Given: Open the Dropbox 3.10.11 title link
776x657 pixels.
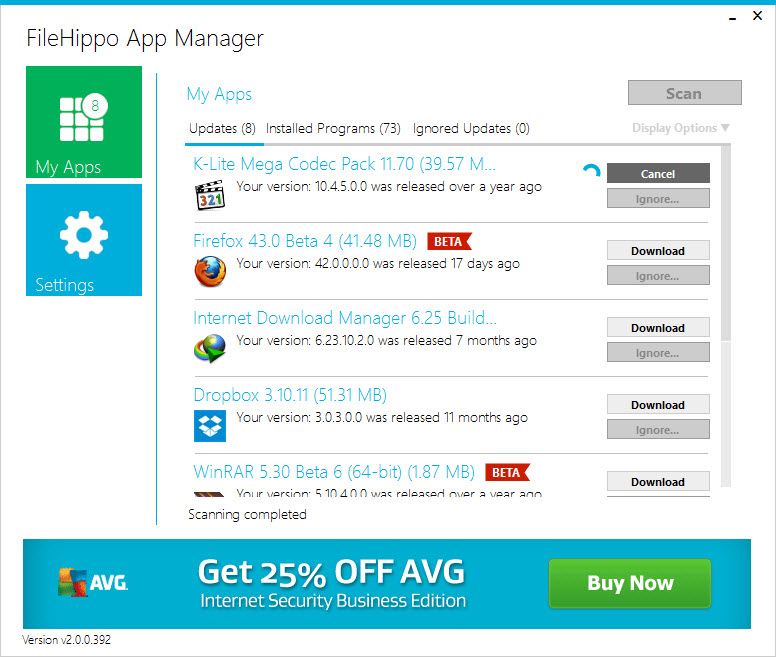Looking at the screenshot, I should tap(290, 395).
